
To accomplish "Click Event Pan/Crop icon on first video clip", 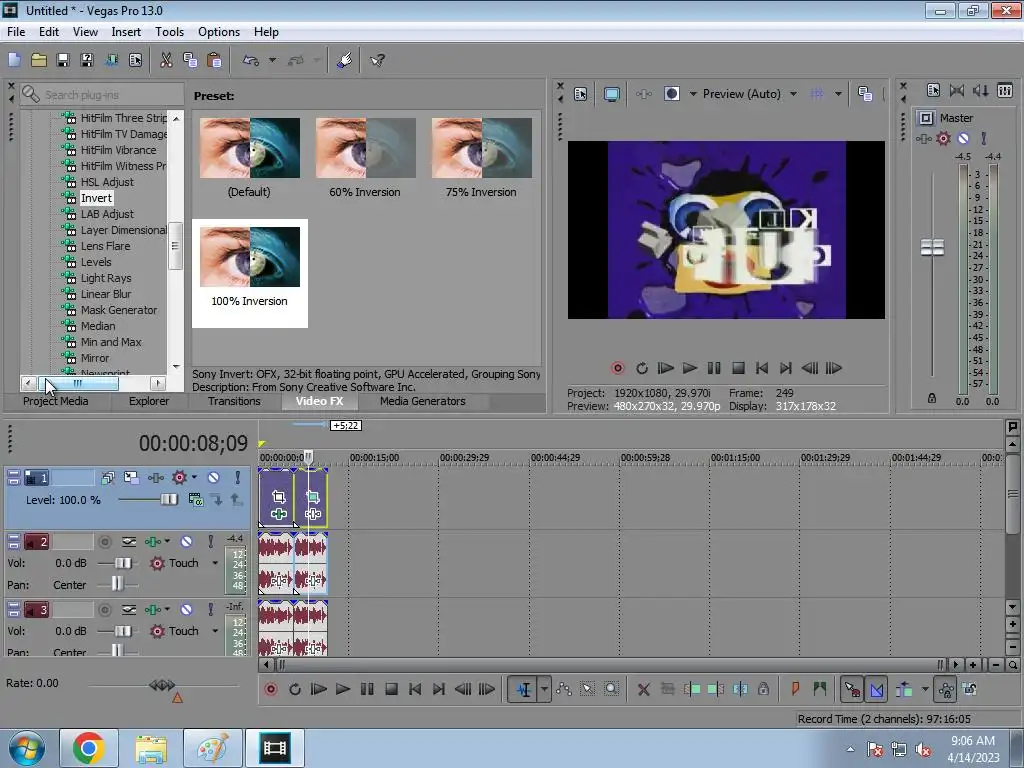I will tap(278, 497).
